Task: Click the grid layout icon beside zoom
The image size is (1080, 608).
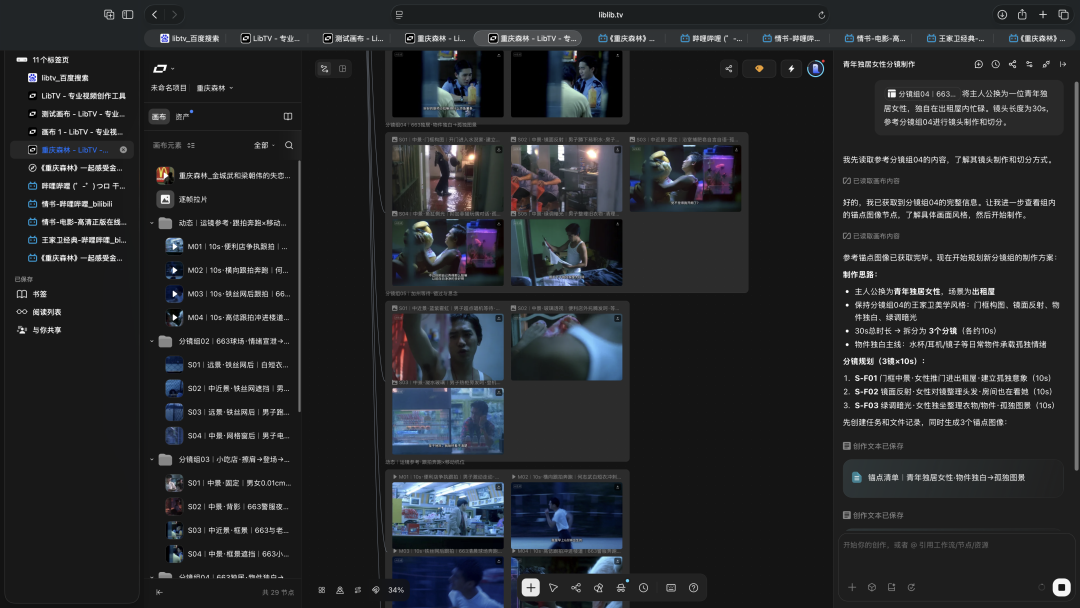Action: [322, 590]
